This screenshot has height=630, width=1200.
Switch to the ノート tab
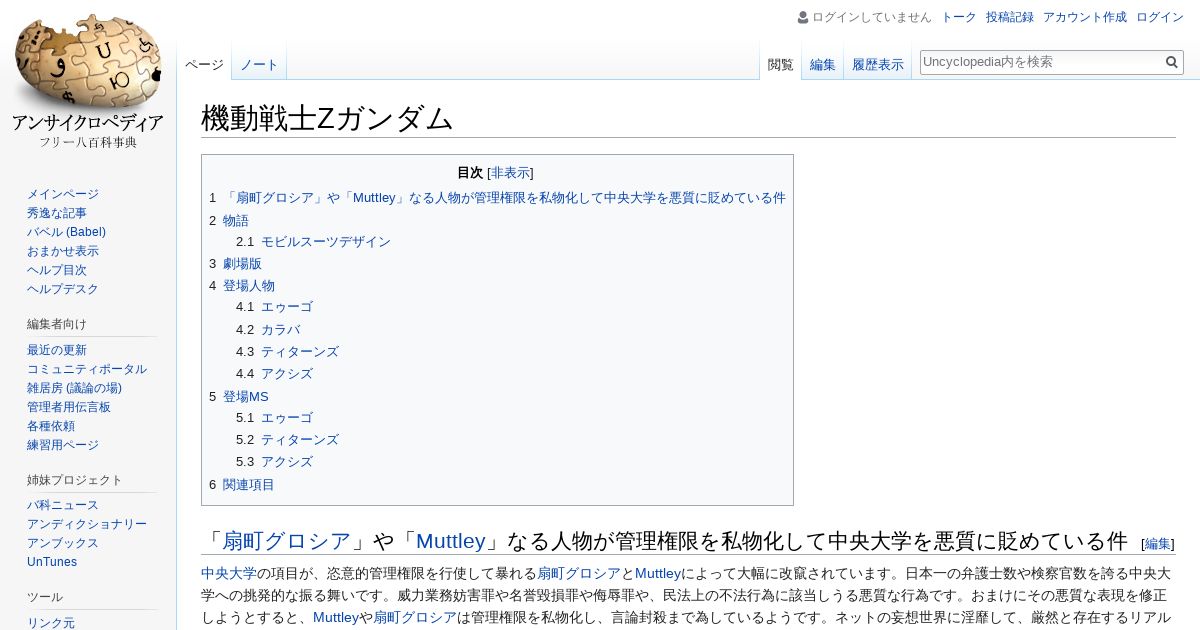coord(259,65)
